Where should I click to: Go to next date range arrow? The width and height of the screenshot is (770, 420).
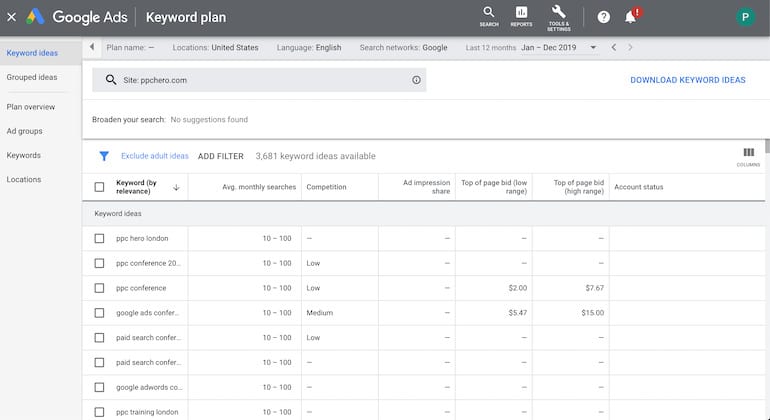tap(631, 48)
